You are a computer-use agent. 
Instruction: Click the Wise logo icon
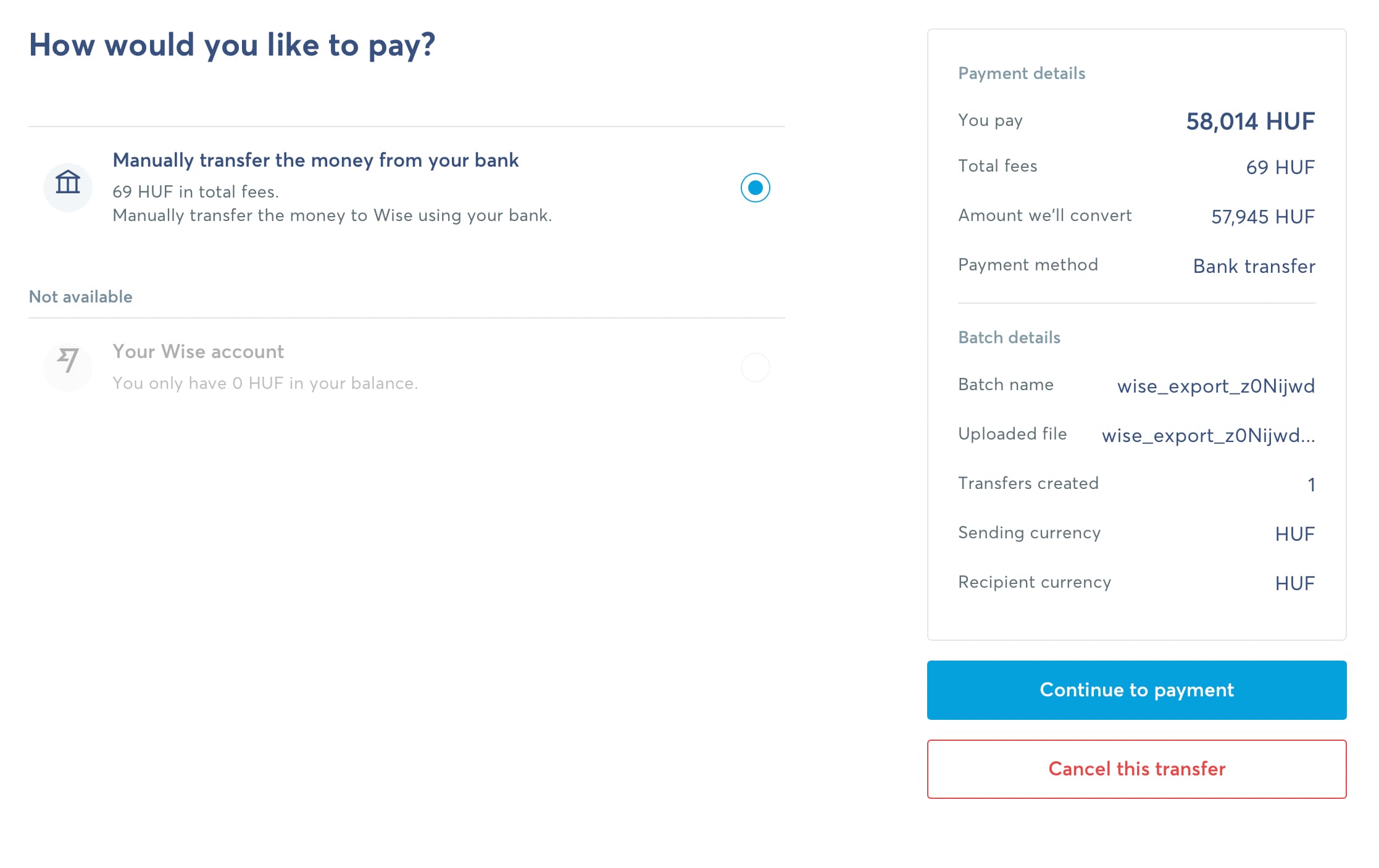[x=68, y=360]
